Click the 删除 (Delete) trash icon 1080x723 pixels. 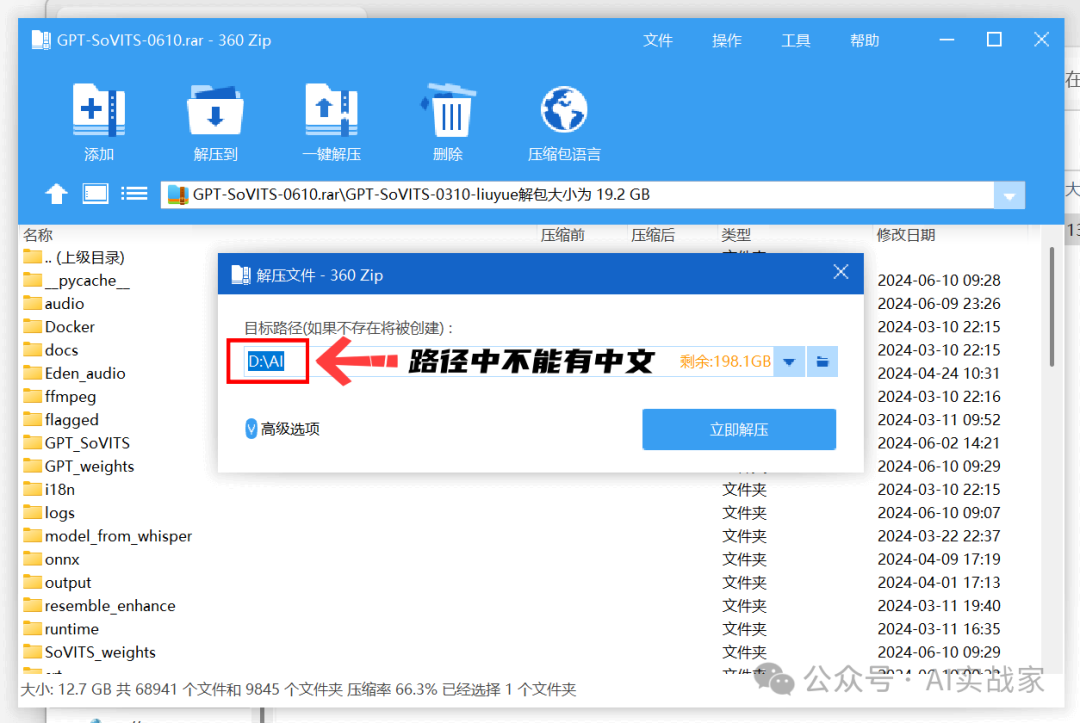click(x=448, y=110)
